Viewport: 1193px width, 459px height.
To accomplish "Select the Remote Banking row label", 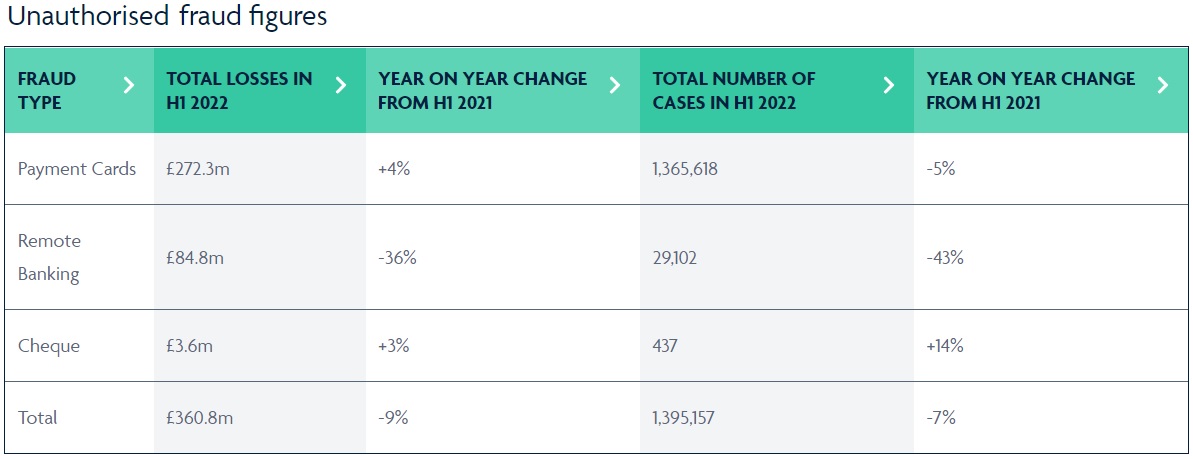I will pos(50,257).
